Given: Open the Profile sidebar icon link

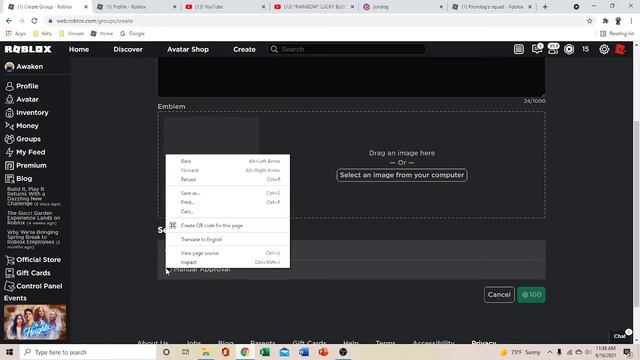Looking at the screenshot, I should click(x=9, y=86).
